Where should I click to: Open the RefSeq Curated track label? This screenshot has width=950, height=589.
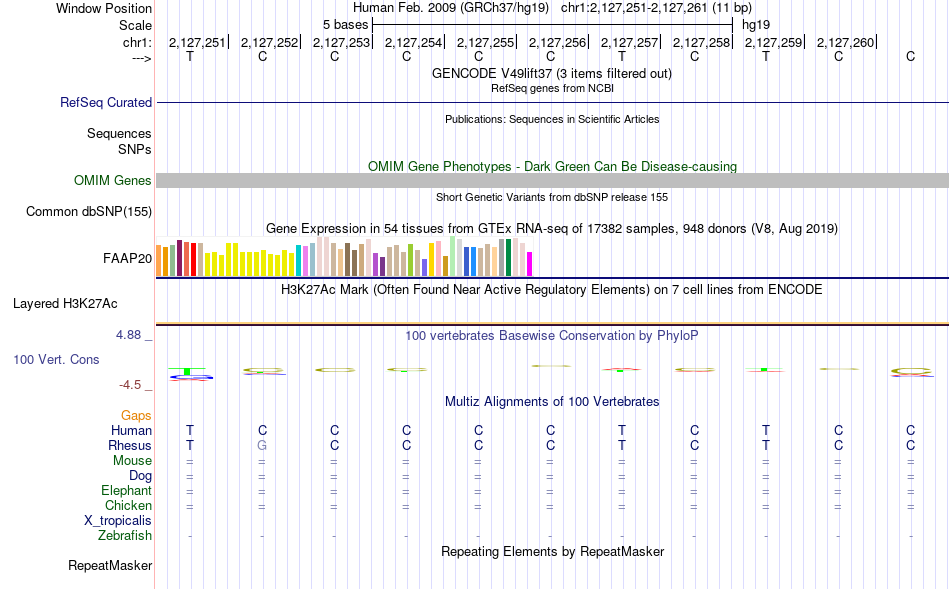pos(105,102)
